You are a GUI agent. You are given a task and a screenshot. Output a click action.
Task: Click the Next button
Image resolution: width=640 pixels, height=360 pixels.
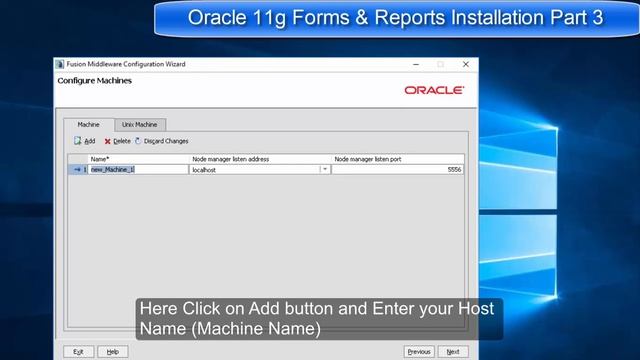coord(453,351)
